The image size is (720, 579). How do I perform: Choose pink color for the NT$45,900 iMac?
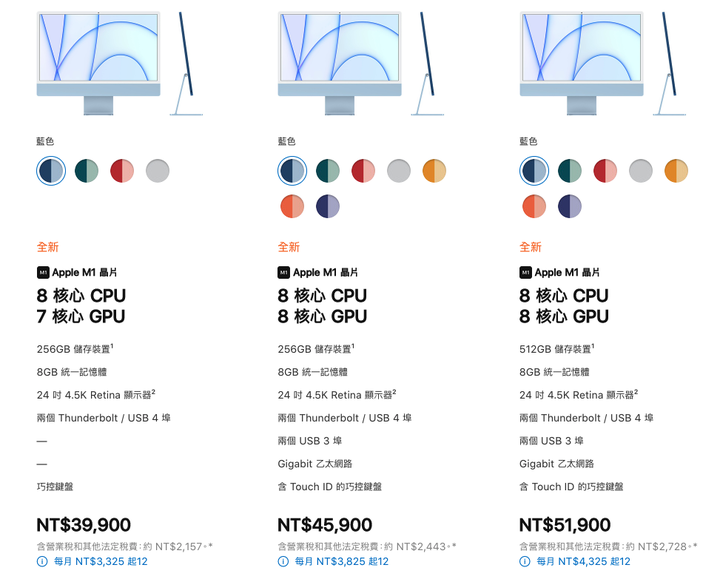coord(363,171)
